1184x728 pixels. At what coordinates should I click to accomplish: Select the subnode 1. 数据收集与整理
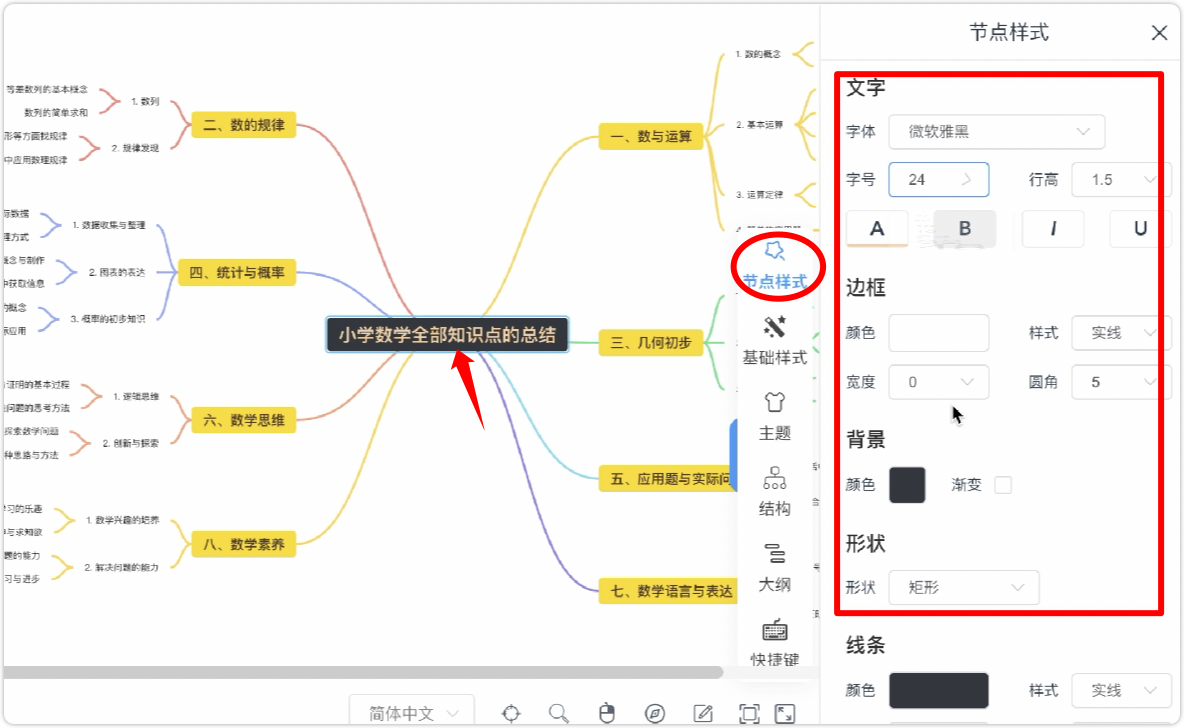pos(109,225)
